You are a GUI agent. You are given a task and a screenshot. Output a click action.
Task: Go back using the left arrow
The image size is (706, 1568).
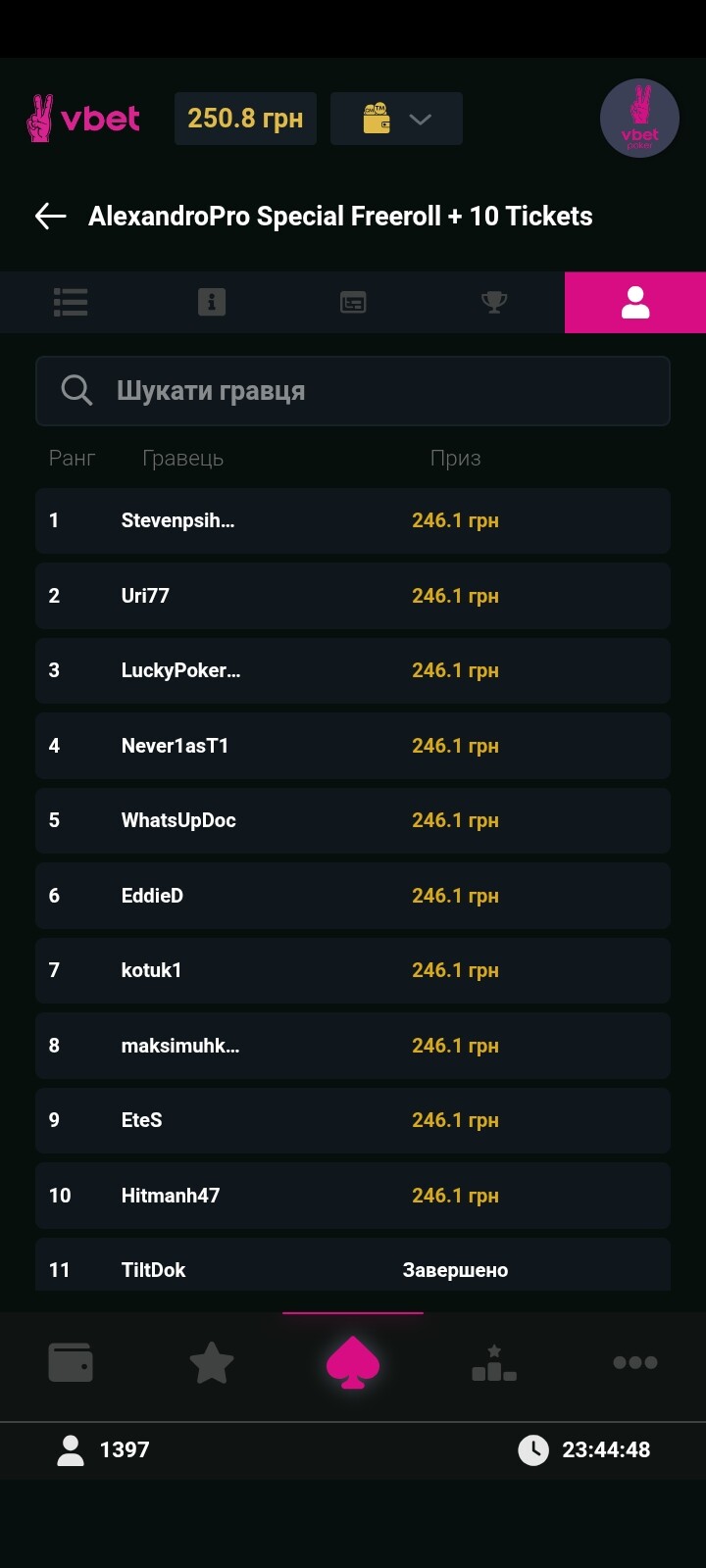[50, 217]
